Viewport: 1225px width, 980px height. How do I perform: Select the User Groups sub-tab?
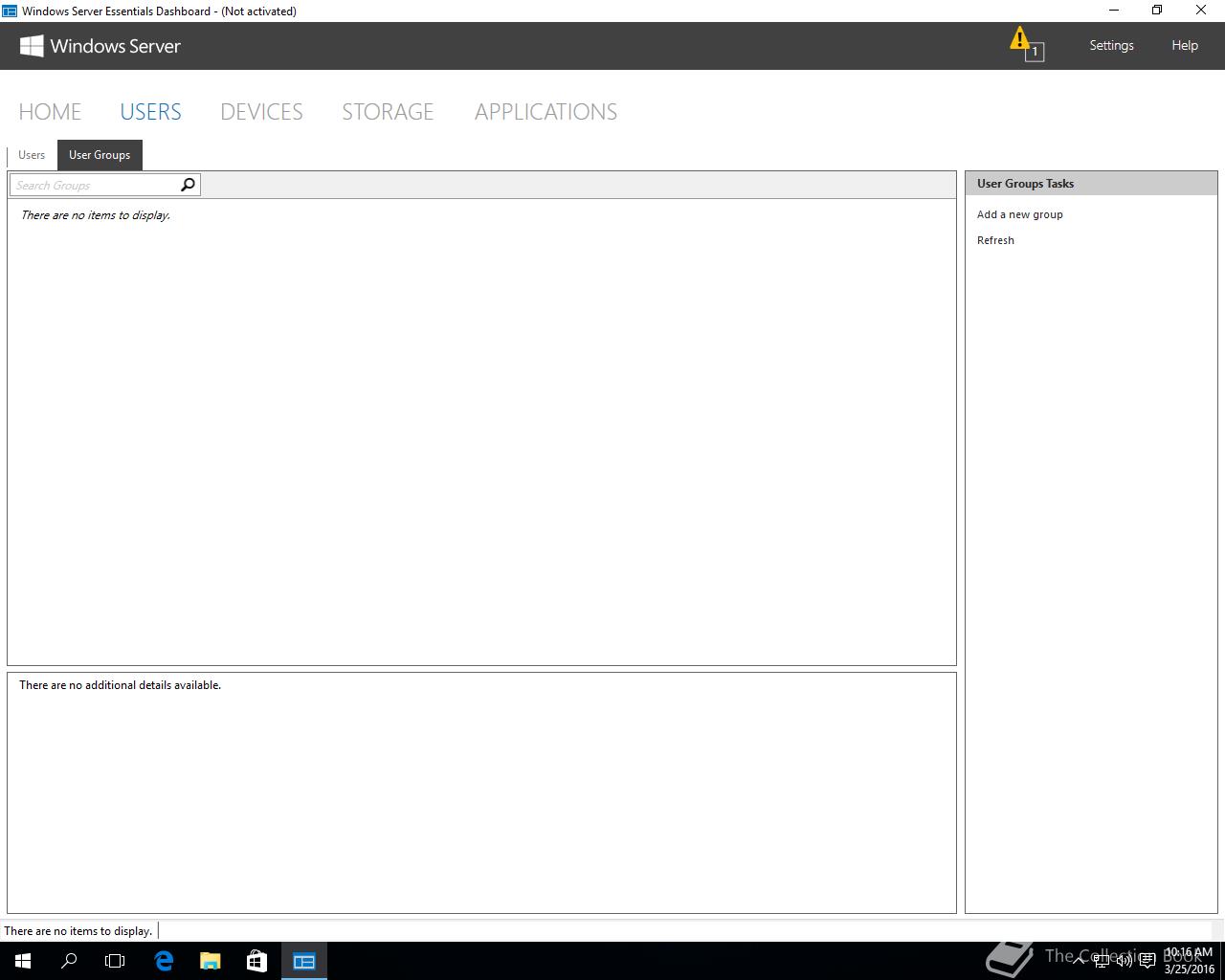tap(100, 155)
